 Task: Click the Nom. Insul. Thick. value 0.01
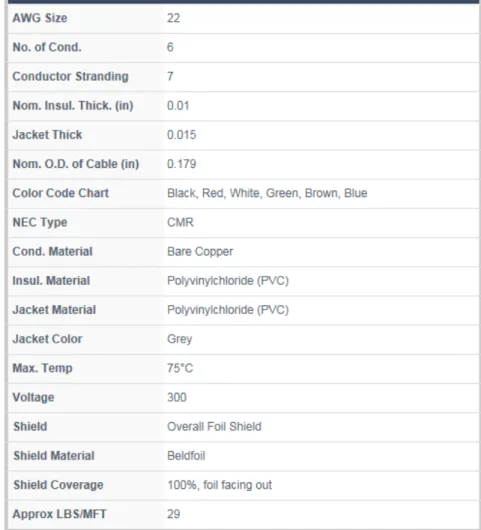[x=178, y=105]
